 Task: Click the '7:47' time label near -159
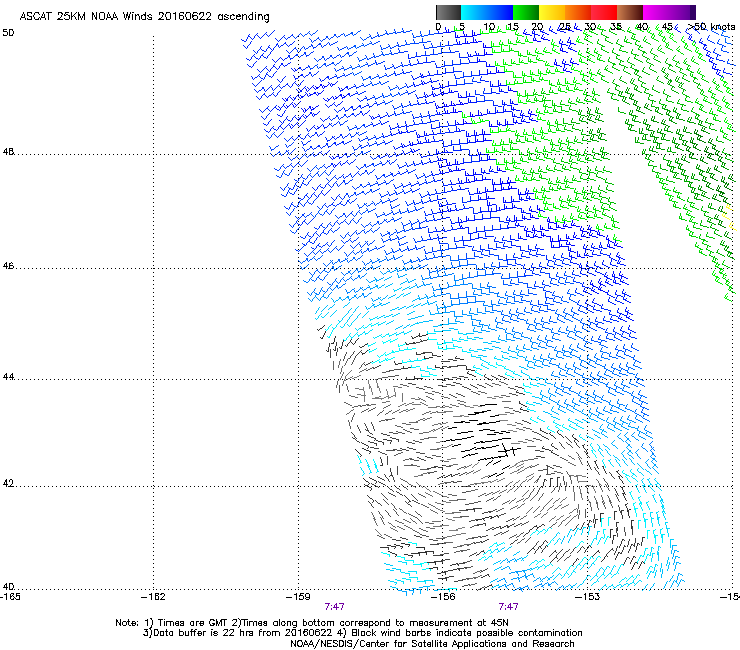point(334,607)
